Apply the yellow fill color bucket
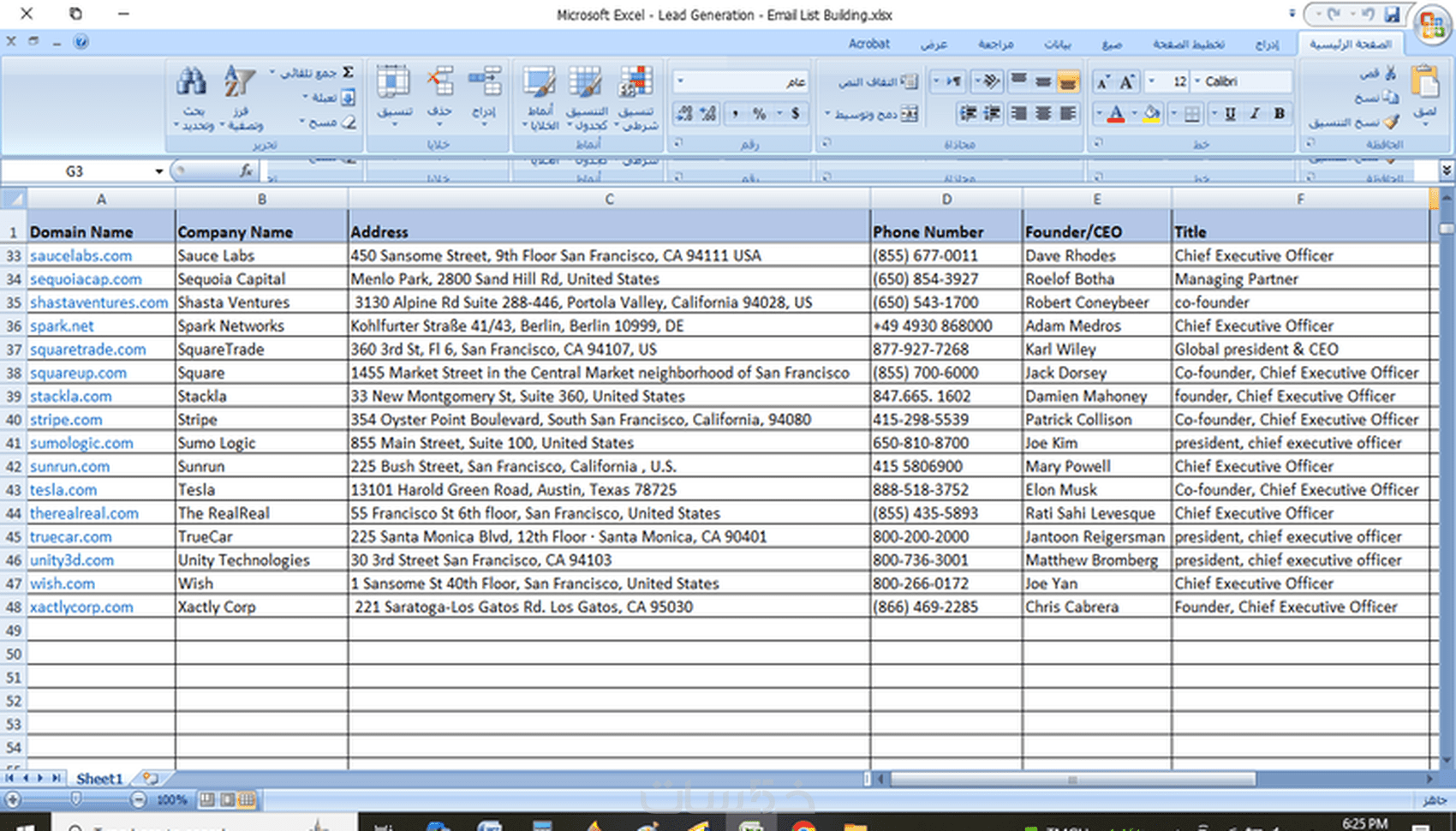Image resolution: width=1456 pixels, height=831 pixels. [x=1152, y=113]
